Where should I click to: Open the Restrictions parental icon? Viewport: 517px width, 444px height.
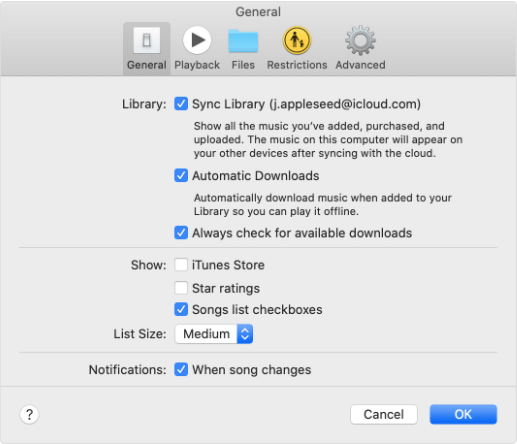(297, 40)
